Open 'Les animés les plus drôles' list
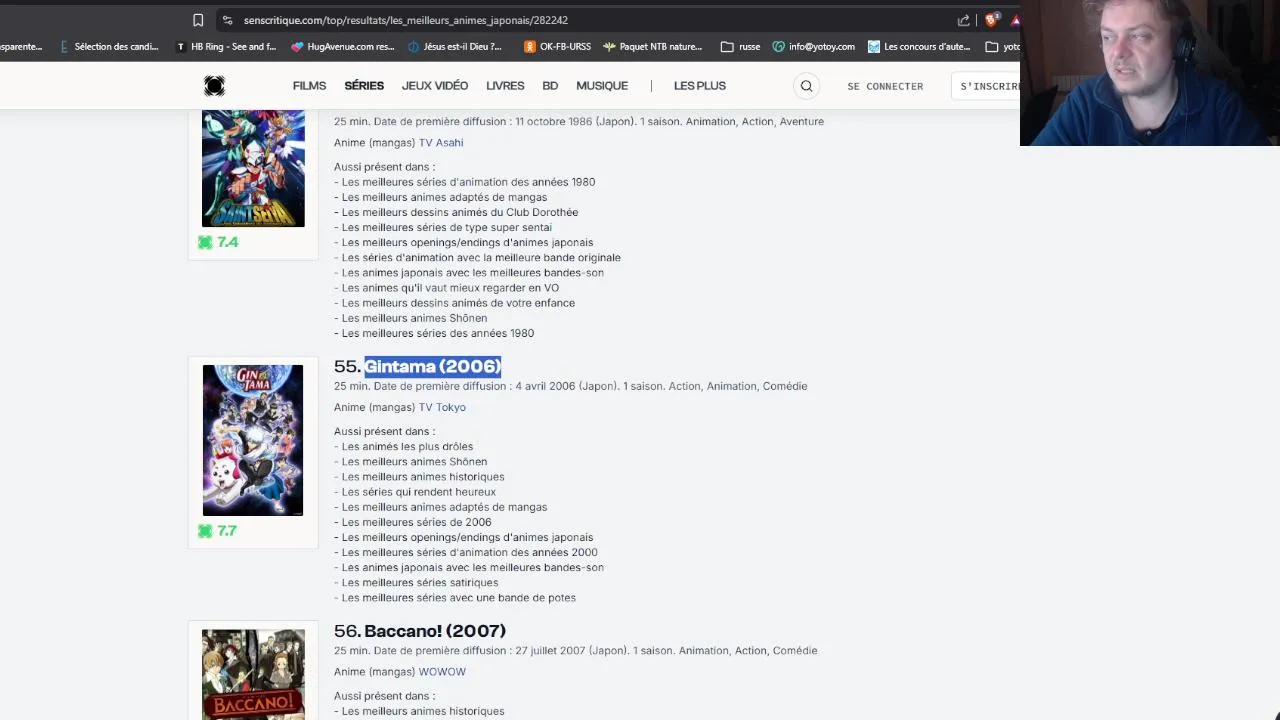1280x720 pixels. [407, 447]
